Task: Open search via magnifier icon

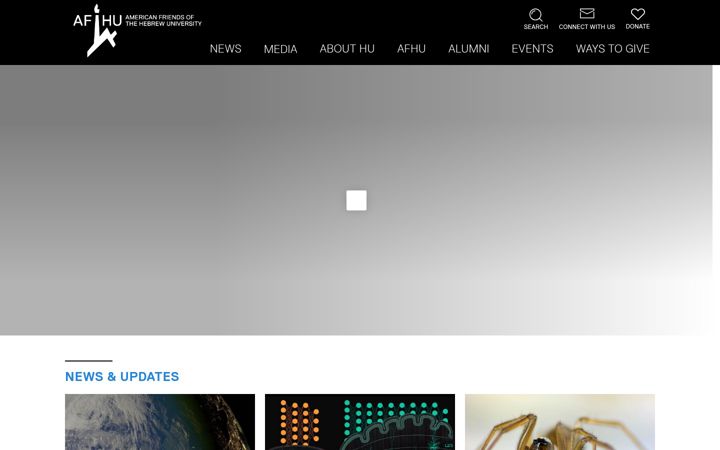Action: pyautogui.click(x=535, y=15)
